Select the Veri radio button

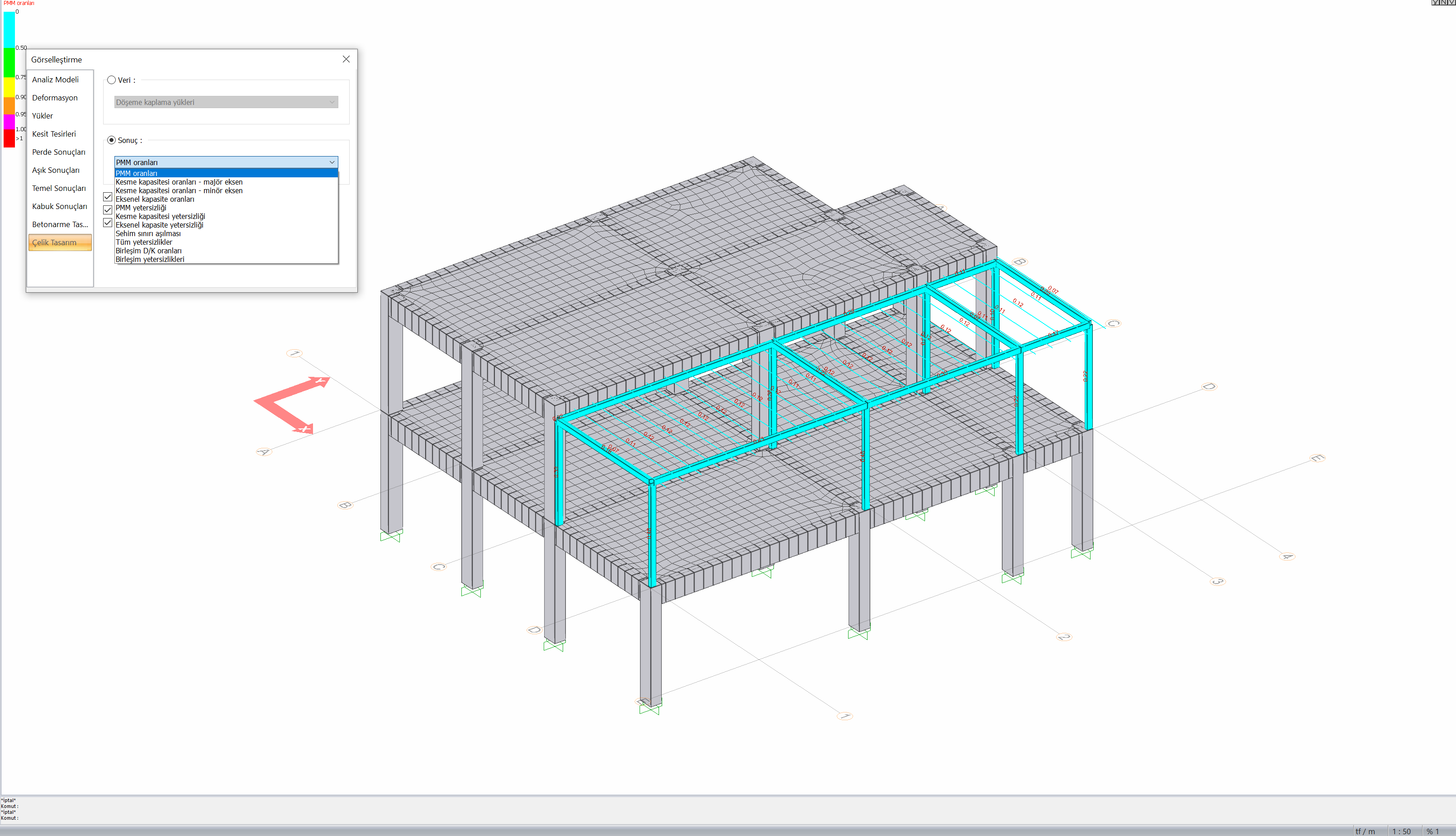tap(111, 80)
